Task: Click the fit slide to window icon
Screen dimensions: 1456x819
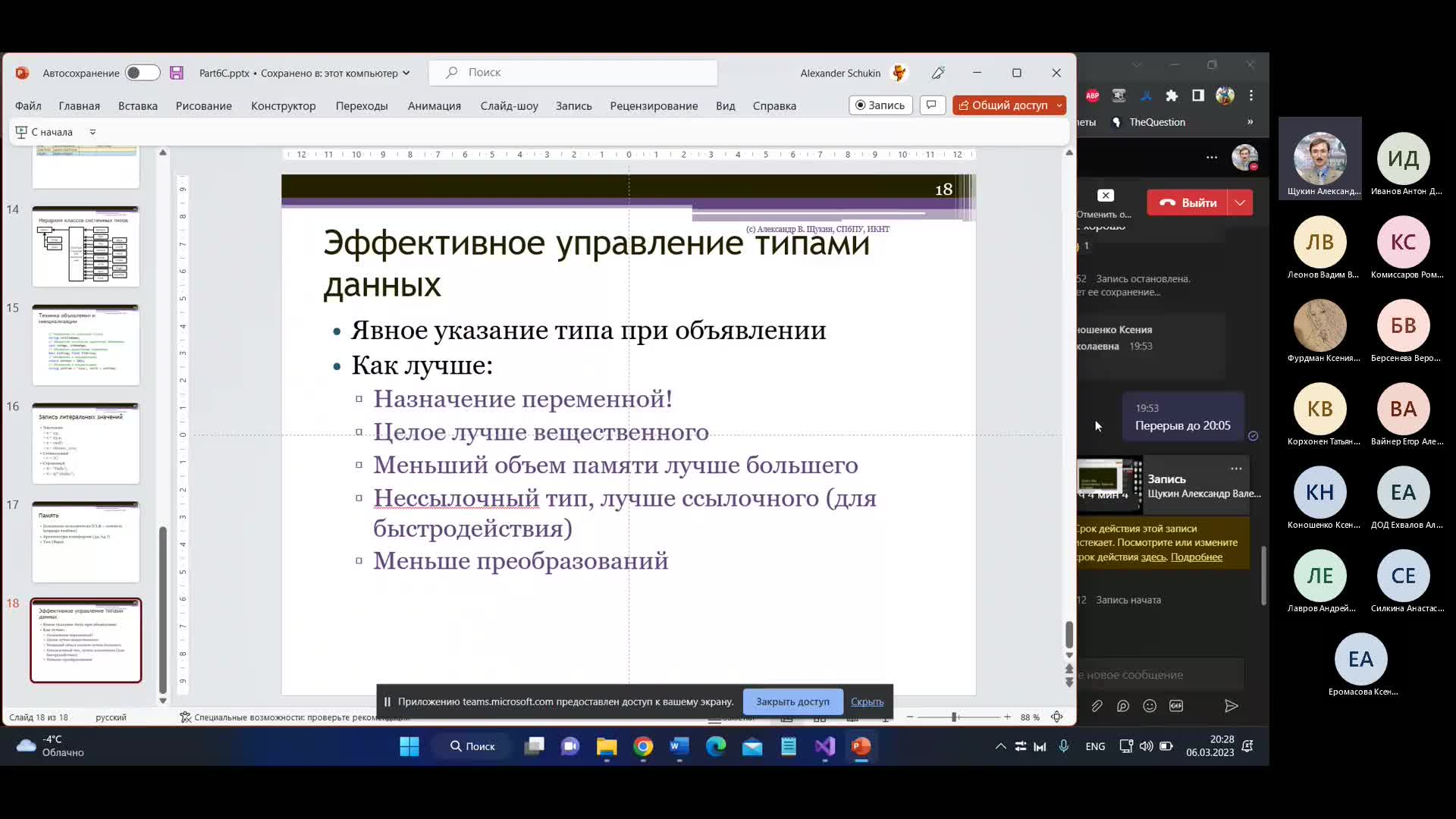Action: 1056,717
